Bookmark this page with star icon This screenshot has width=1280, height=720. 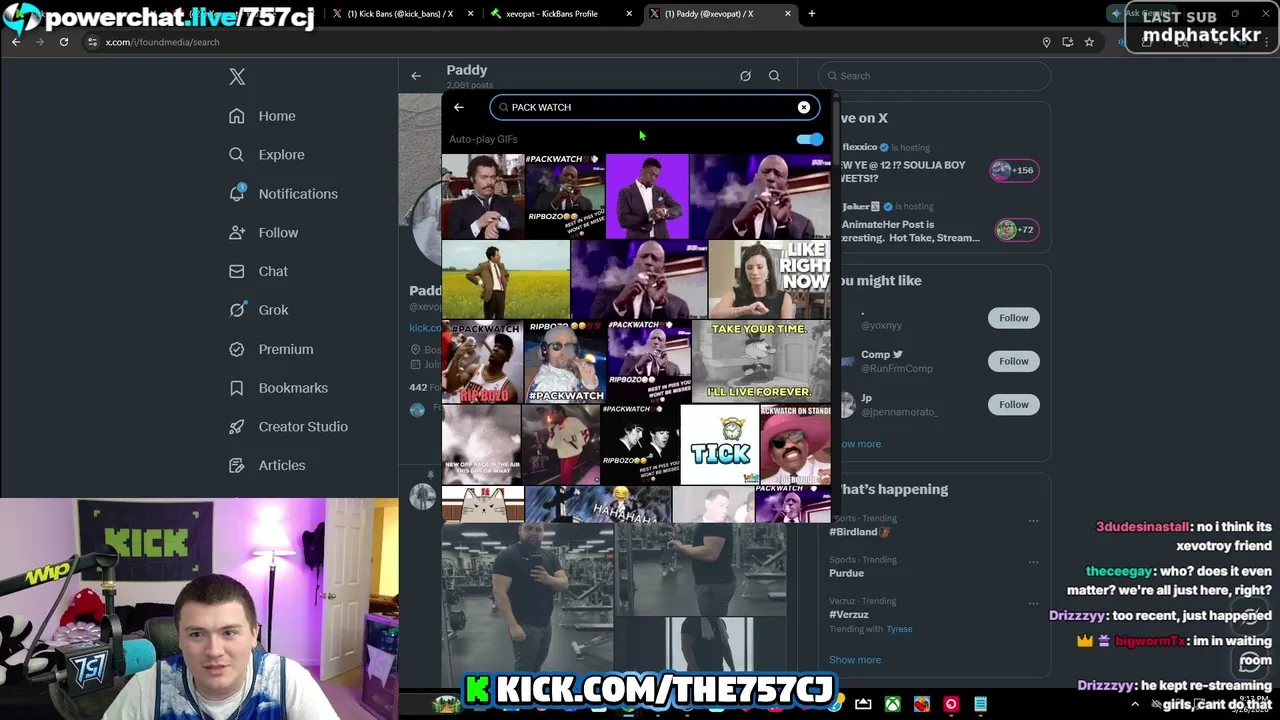1089,42
